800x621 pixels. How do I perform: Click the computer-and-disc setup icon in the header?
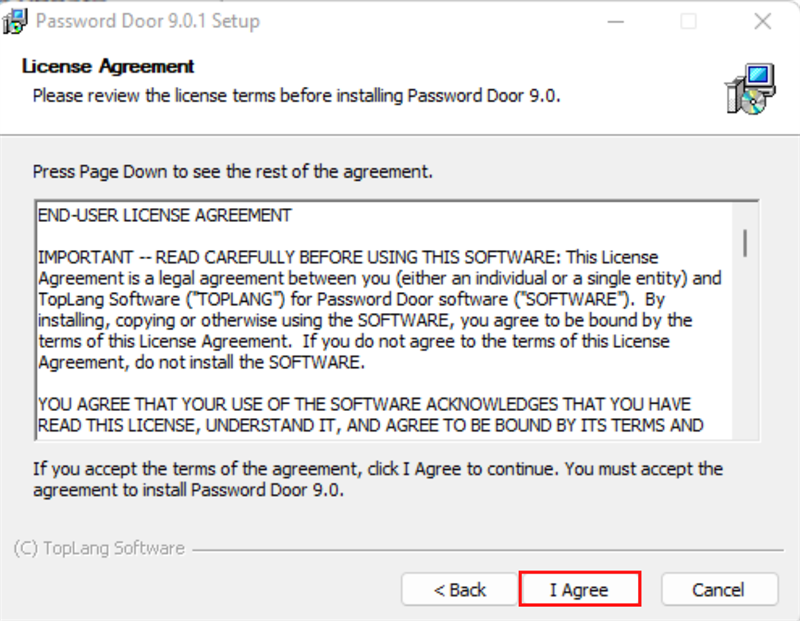(x=749, y=89)
